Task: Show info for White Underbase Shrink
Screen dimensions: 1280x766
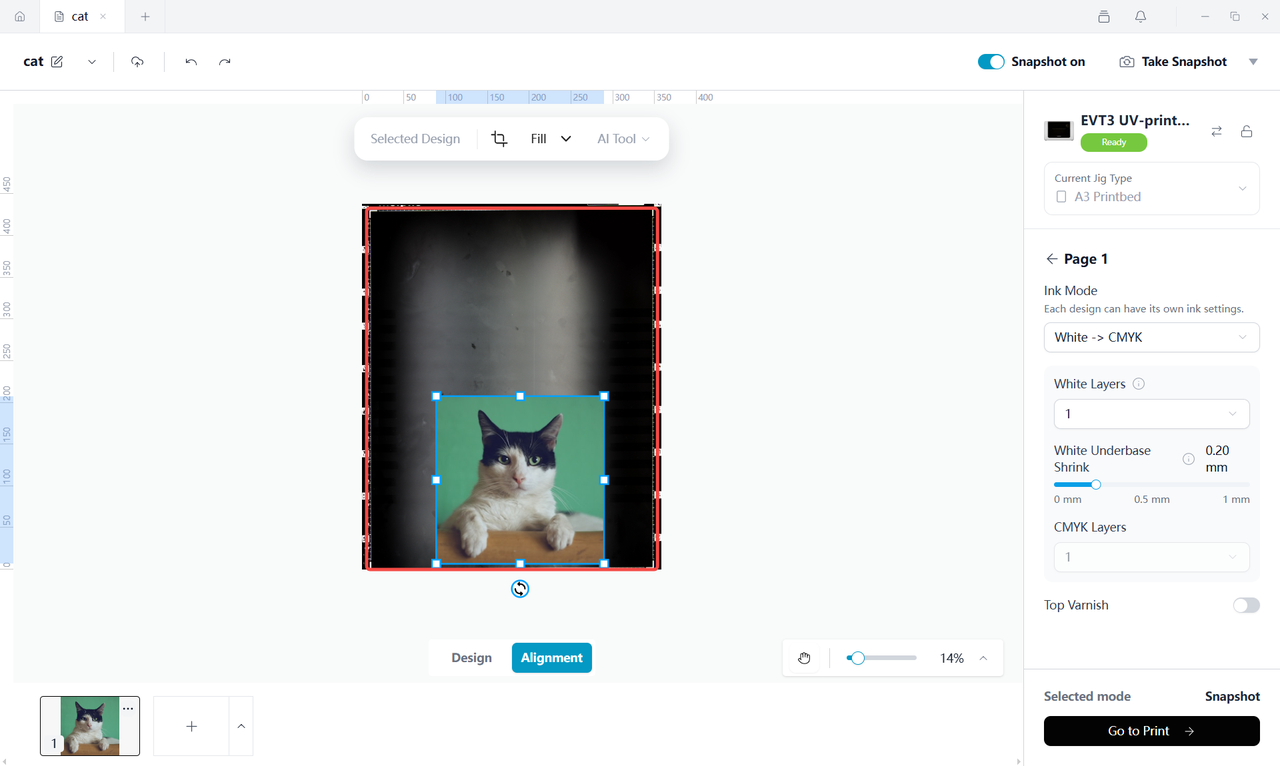Action: (1189, 459)
